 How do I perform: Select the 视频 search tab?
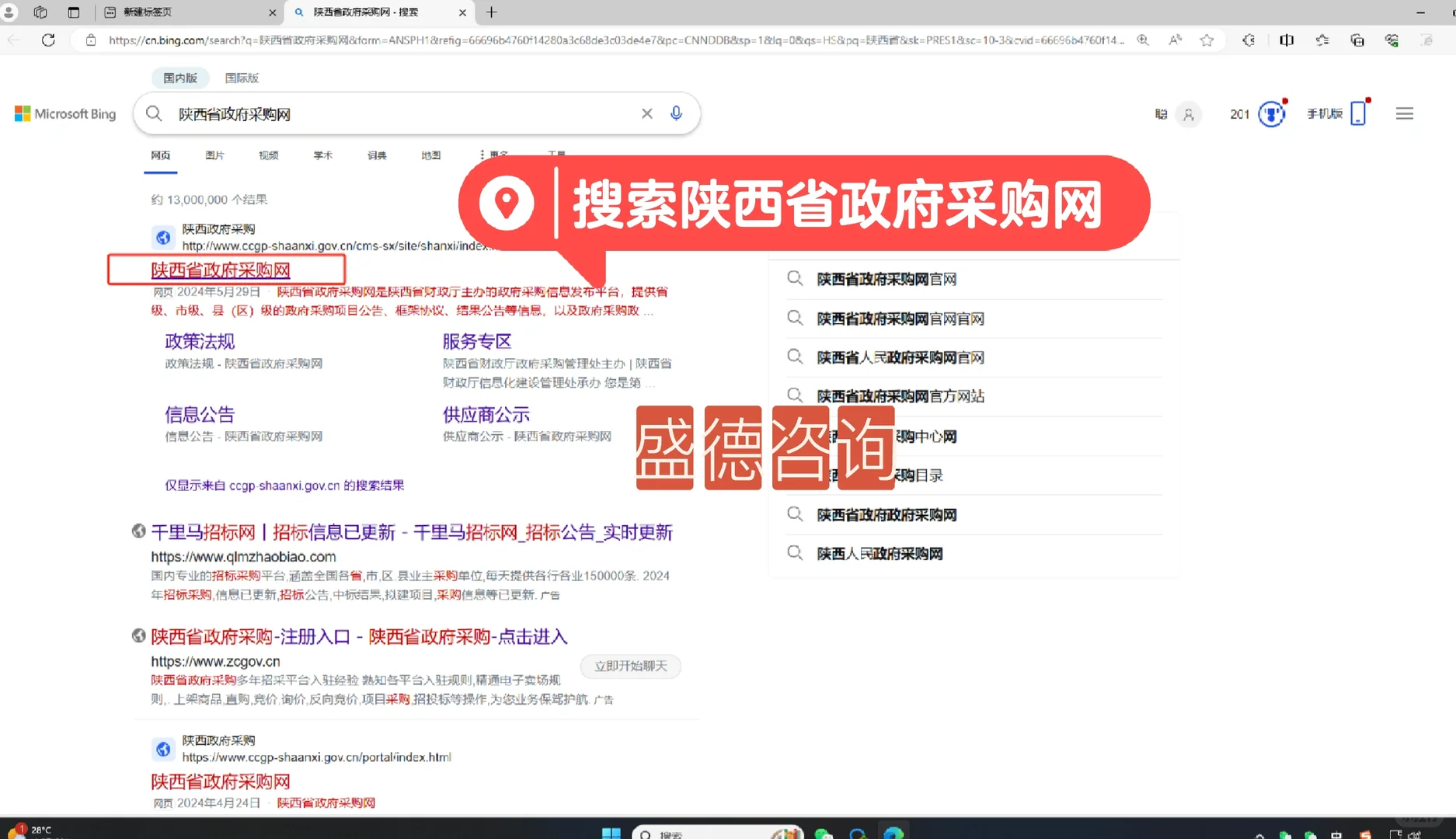point(269,155)
